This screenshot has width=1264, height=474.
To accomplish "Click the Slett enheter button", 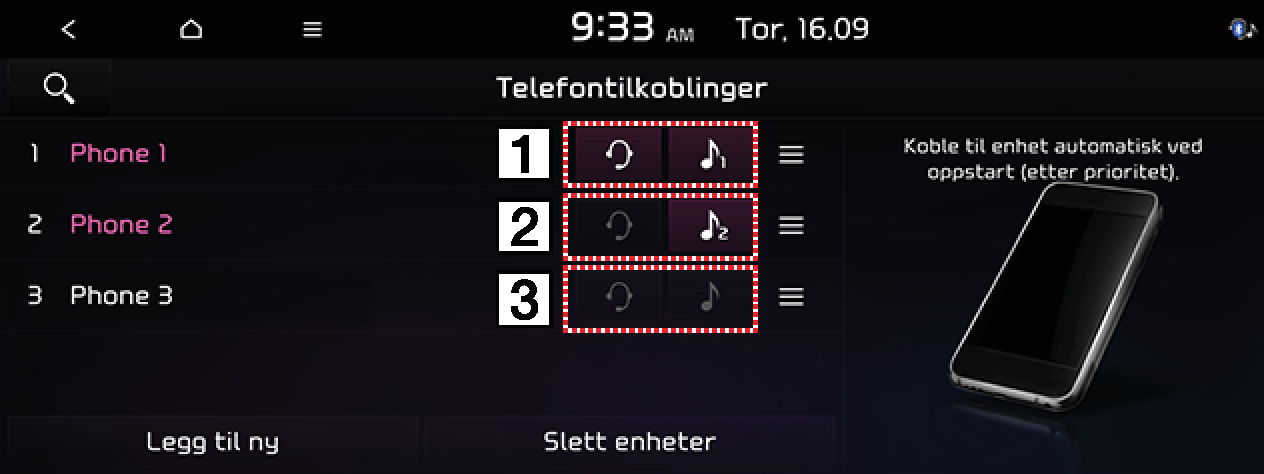I will (x=629, y=442).
